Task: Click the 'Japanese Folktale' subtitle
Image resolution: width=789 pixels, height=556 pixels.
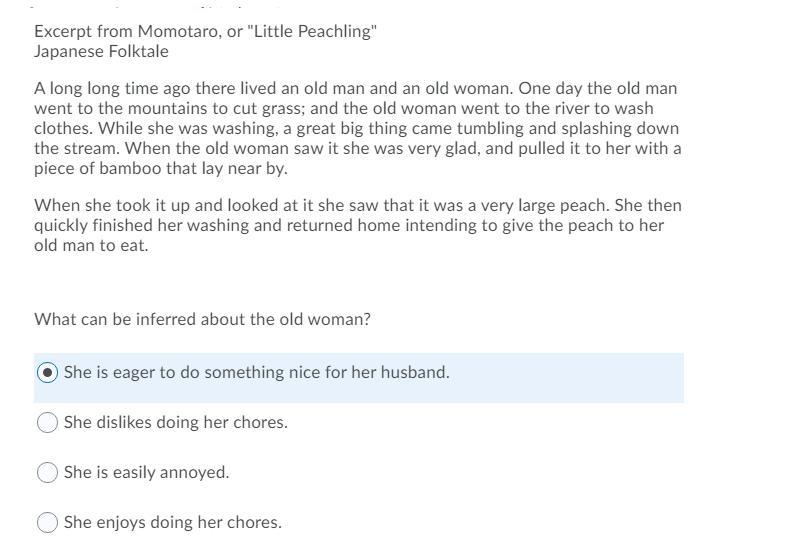Action: [101, 52]
